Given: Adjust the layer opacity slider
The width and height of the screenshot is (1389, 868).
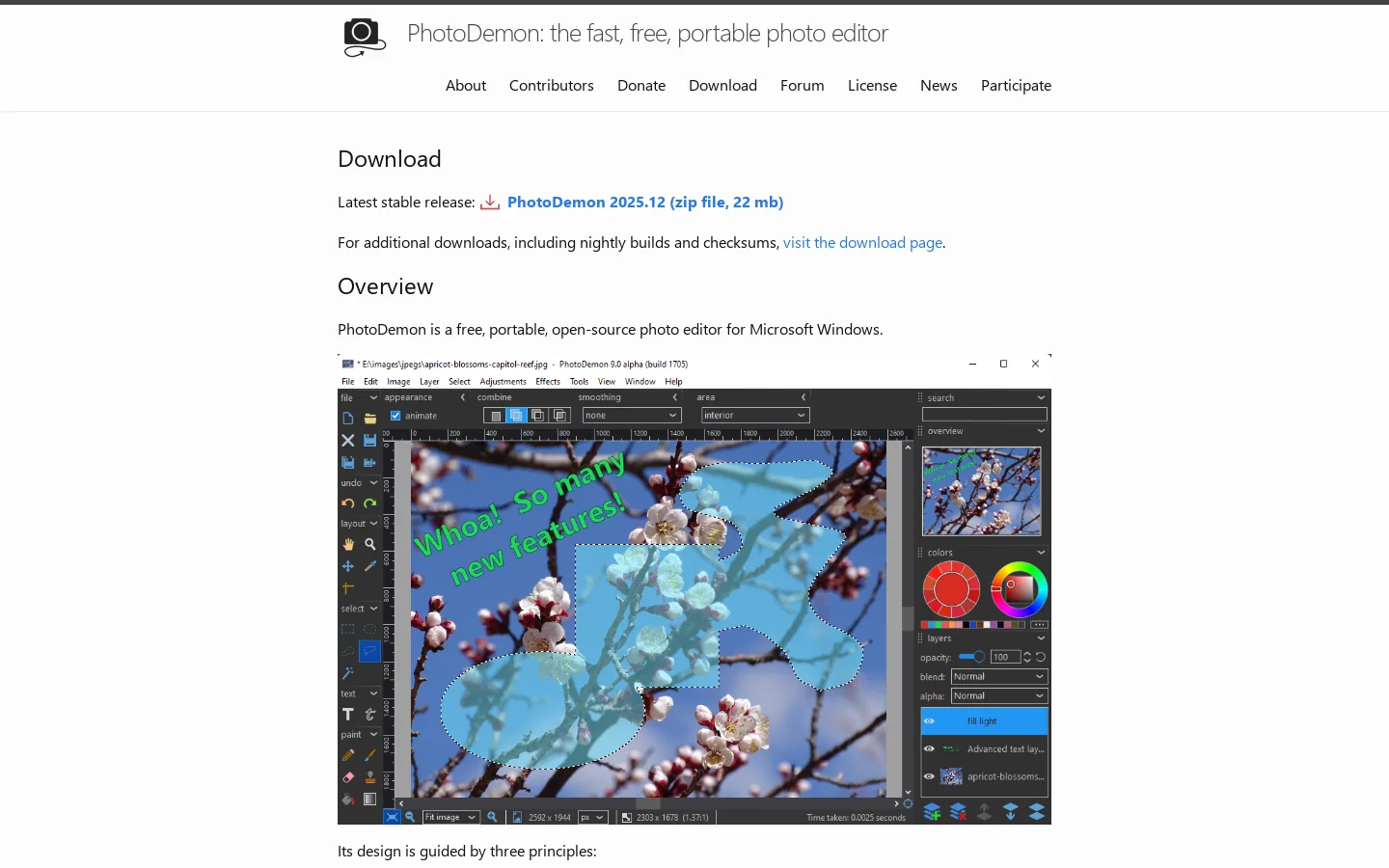Looking at the screenshot, I should [971, 657].
